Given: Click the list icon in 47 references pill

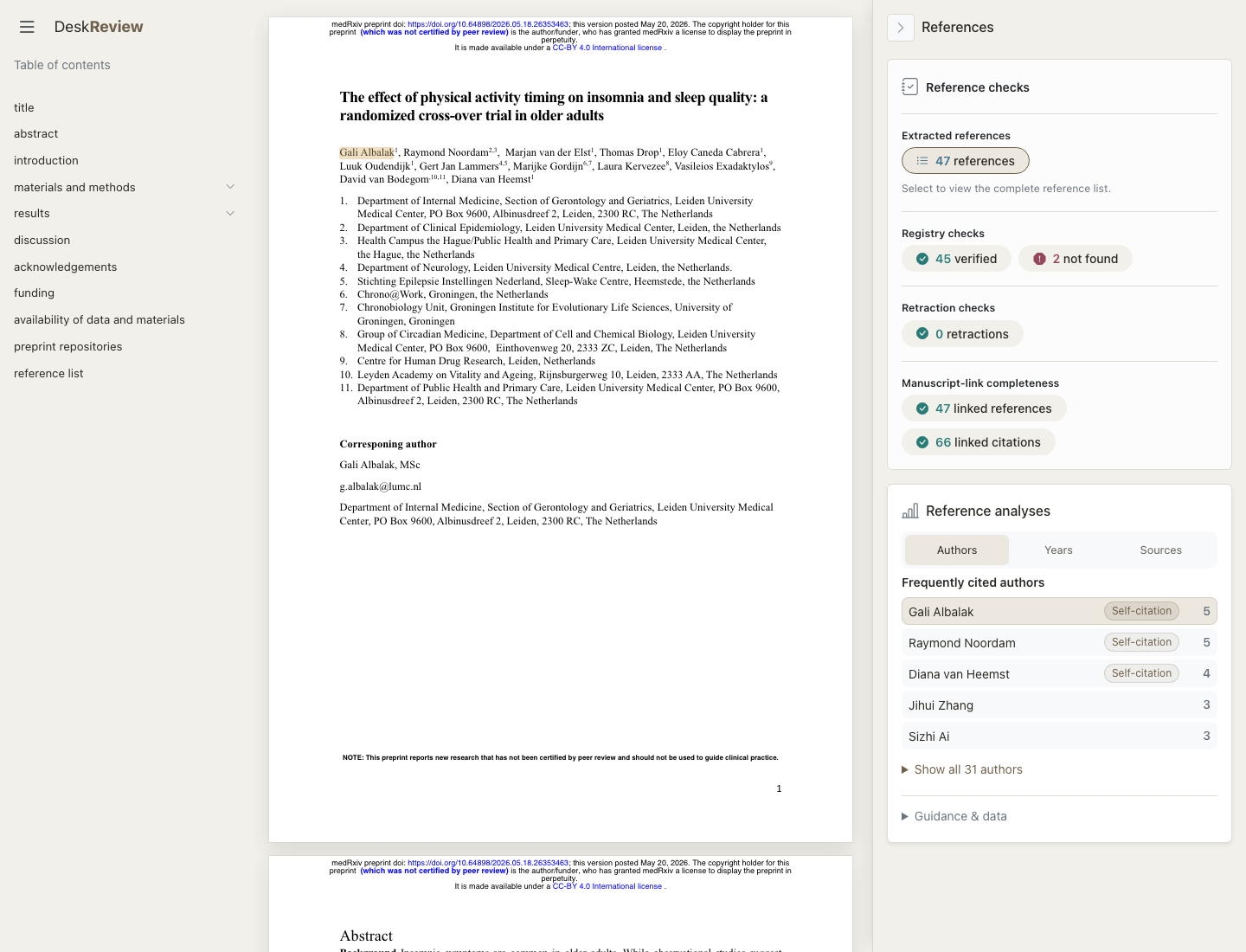Looking at the screenshot, I should (x=922, y=161).
